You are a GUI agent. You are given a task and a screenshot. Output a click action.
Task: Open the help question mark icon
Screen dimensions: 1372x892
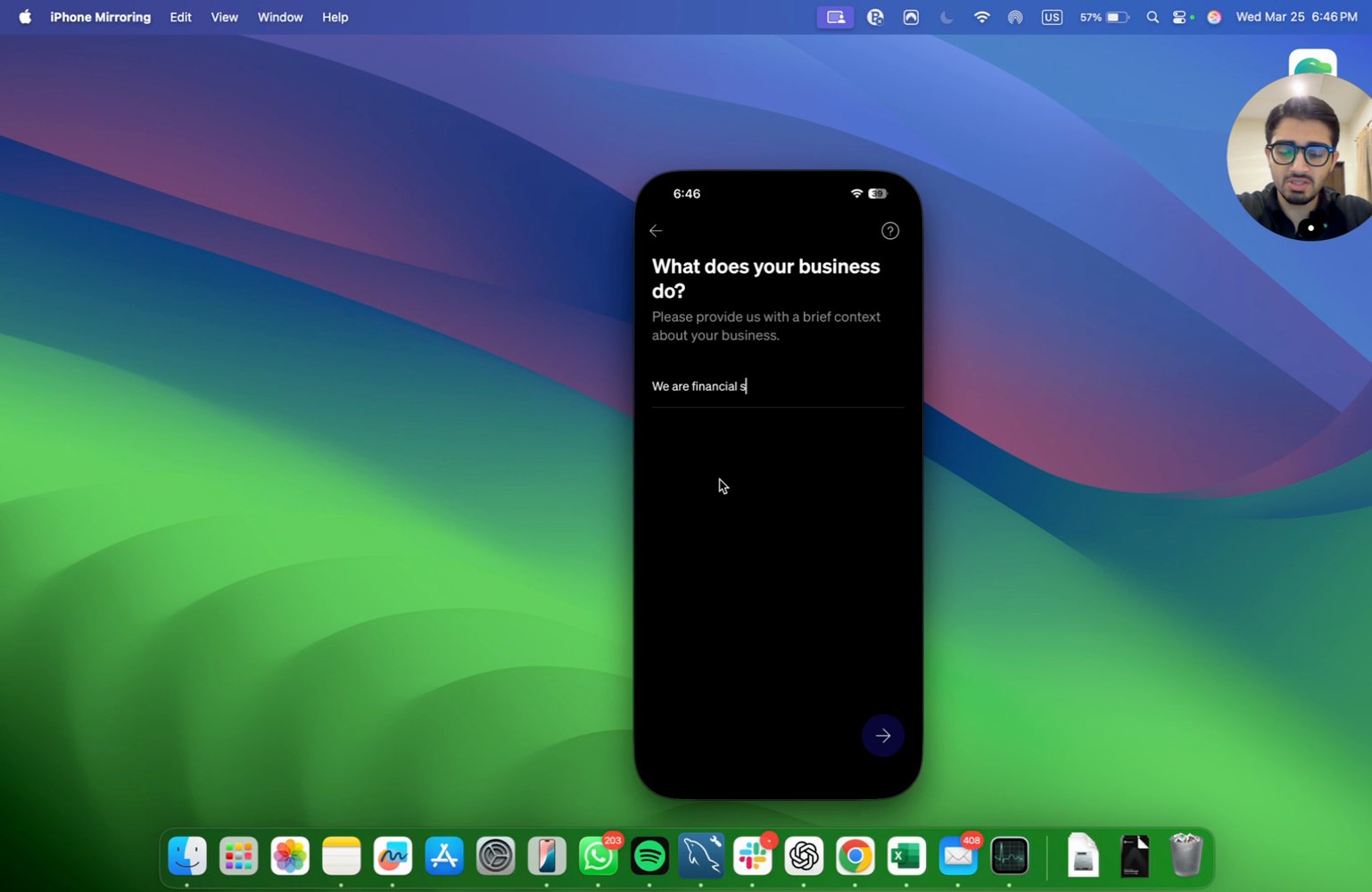pos(889,231)
